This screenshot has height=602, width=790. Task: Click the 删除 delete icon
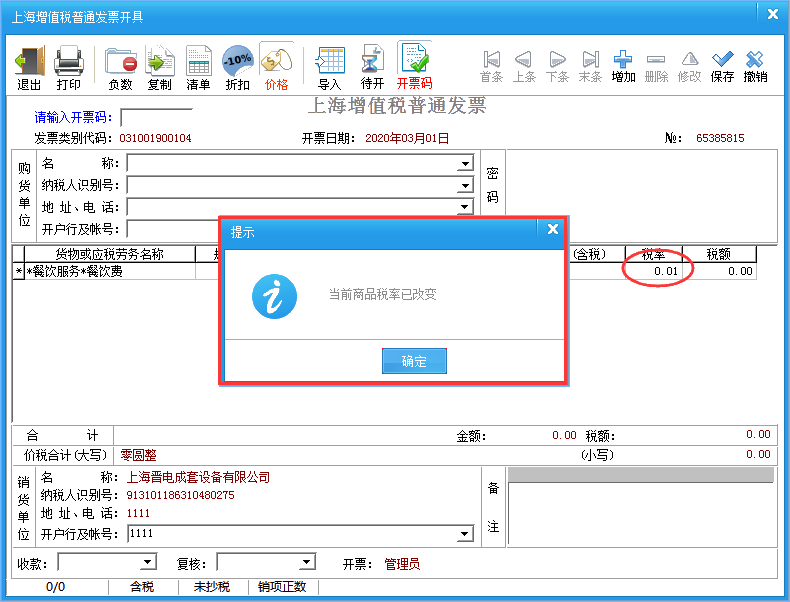coord(656,66)
